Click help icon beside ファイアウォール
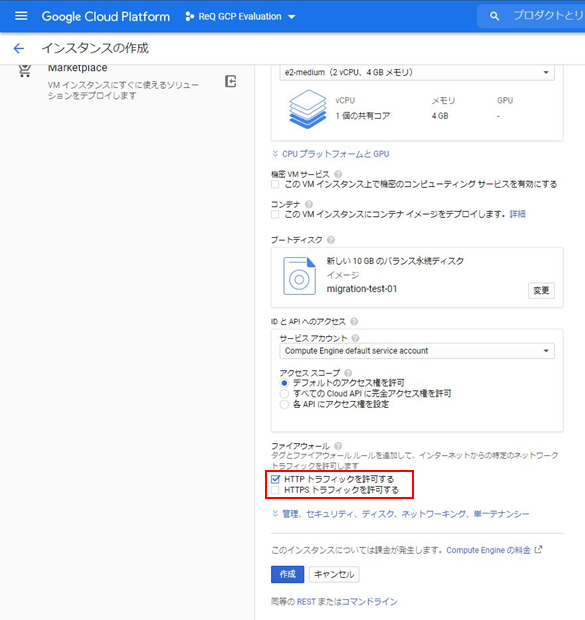 coord(338,446)
